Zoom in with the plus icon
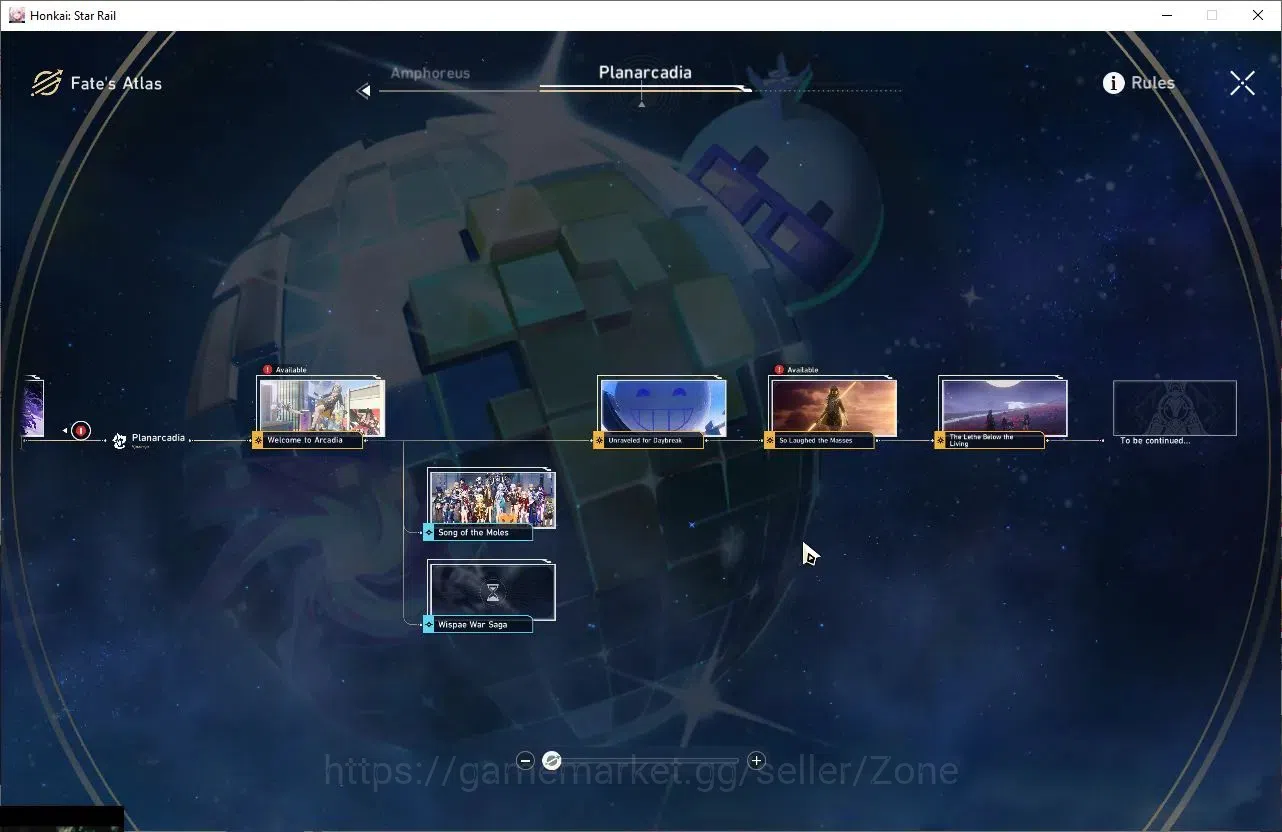 point(756,761)
